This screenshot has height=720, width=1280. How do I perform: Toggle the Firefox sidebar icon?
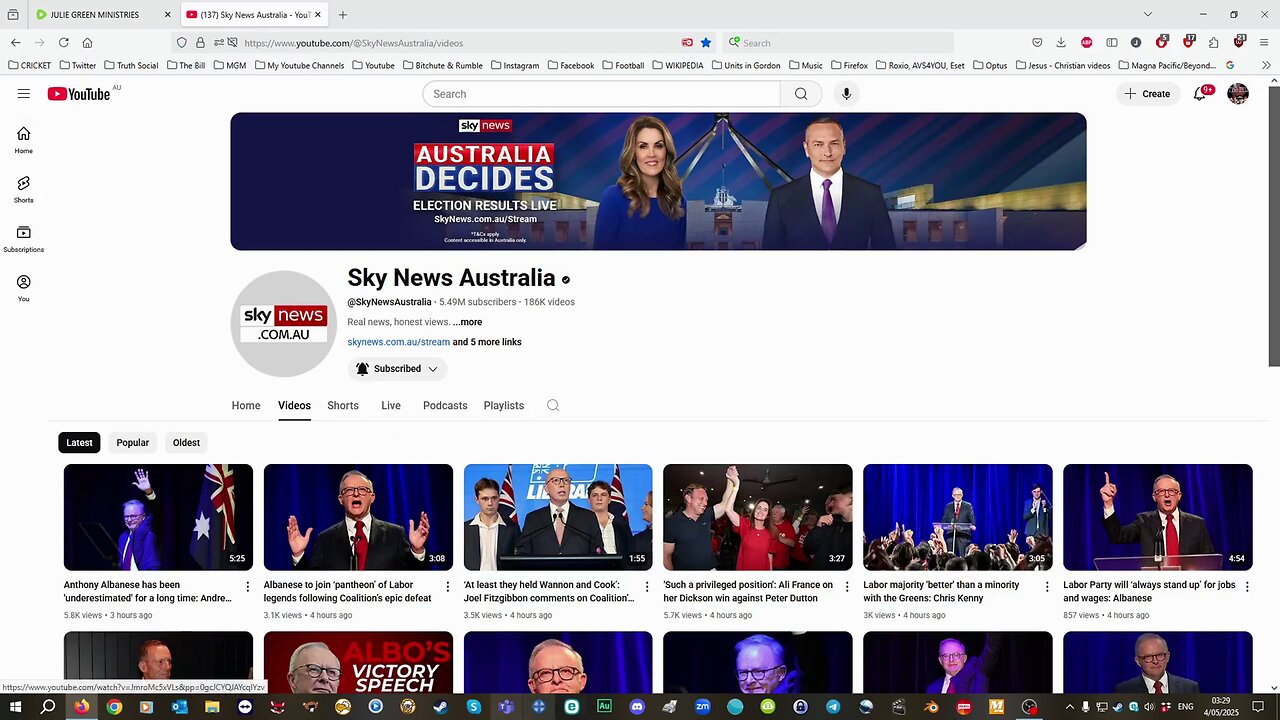1111,43
